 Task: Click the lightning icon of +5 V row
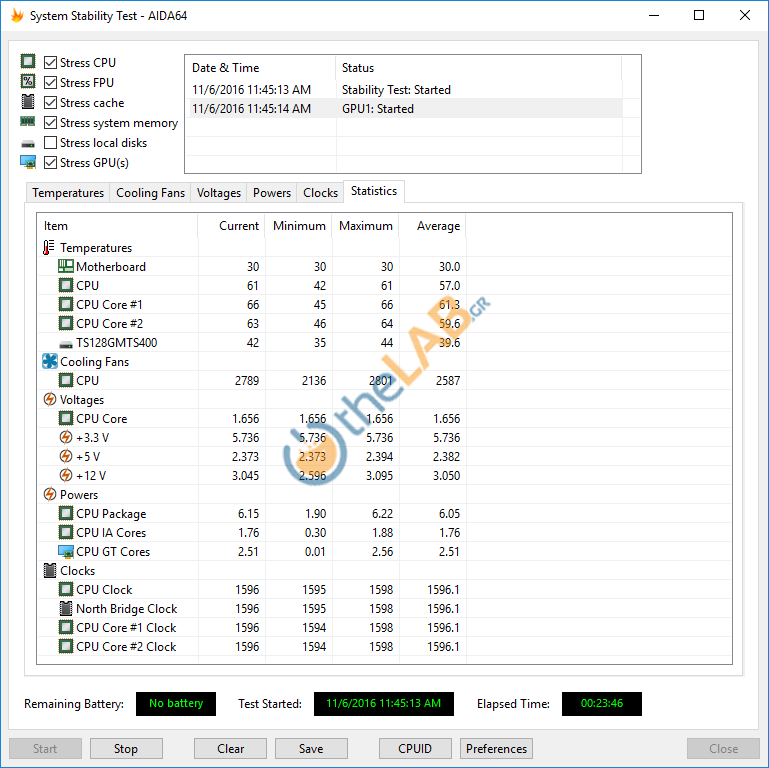click(x=66, y=456)
